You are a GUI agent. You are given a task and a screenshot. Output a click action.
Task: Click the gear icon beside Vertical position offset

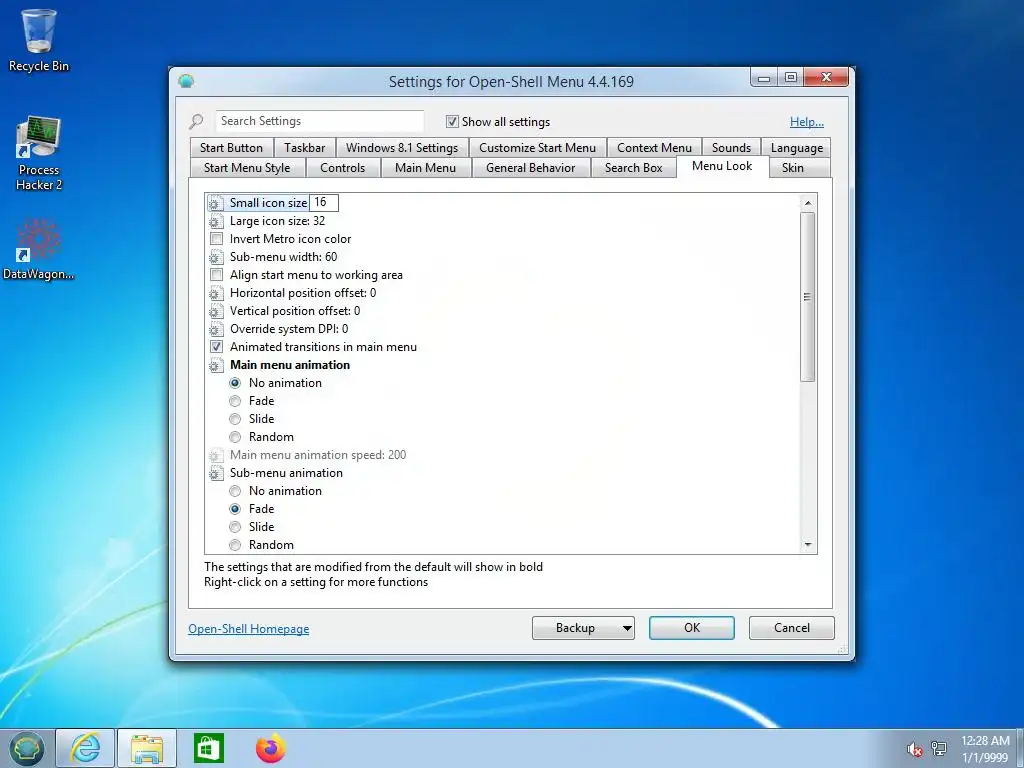(216, 312)
